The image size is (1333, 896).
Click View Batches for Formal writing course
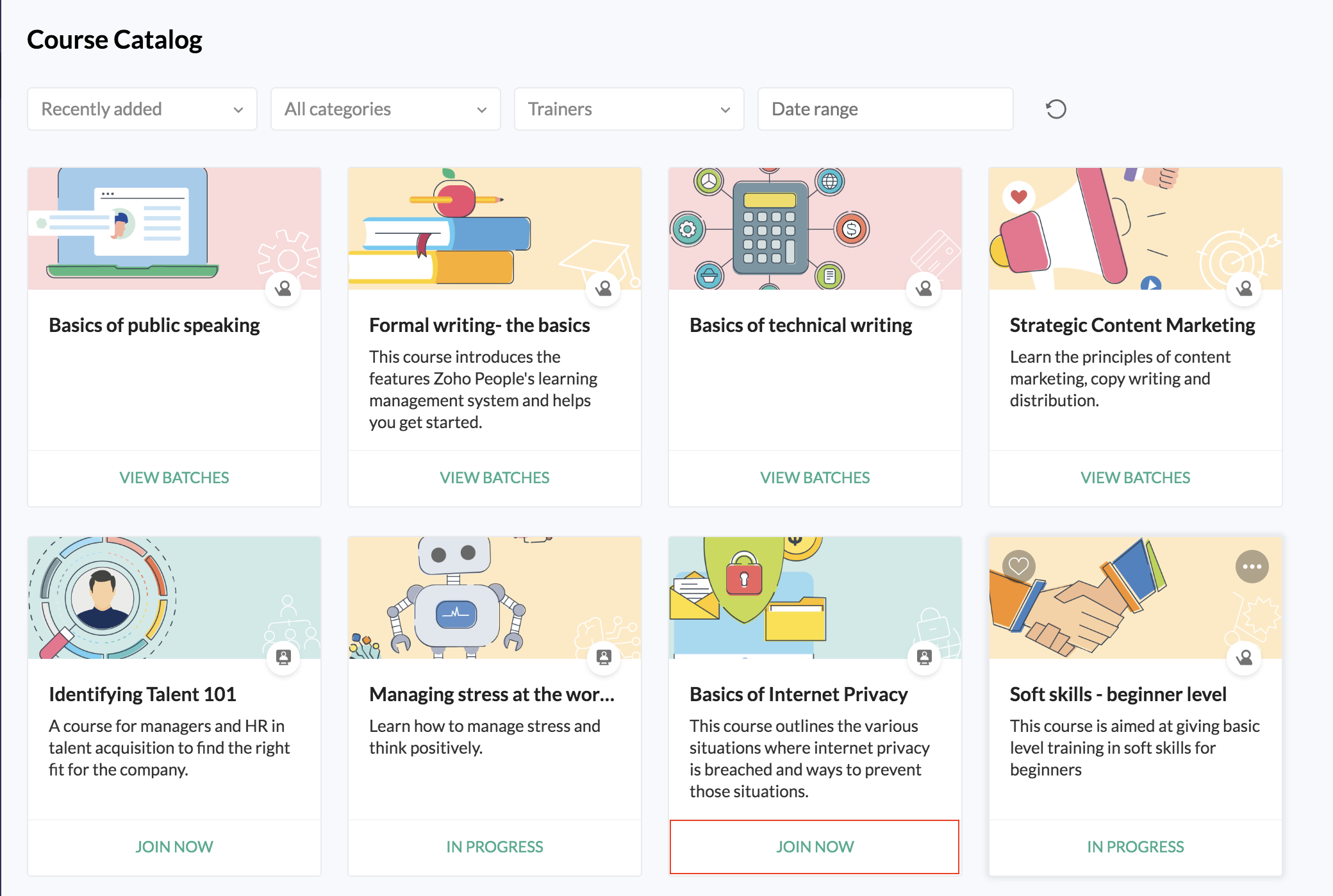494,477
